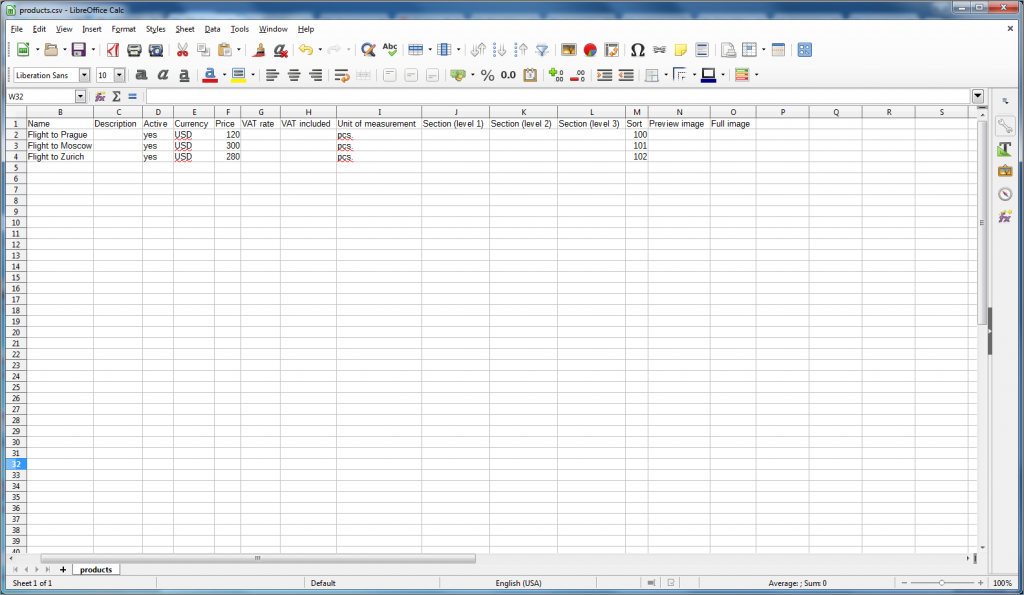Cut the selection with the scissors icon

point(182,50)
